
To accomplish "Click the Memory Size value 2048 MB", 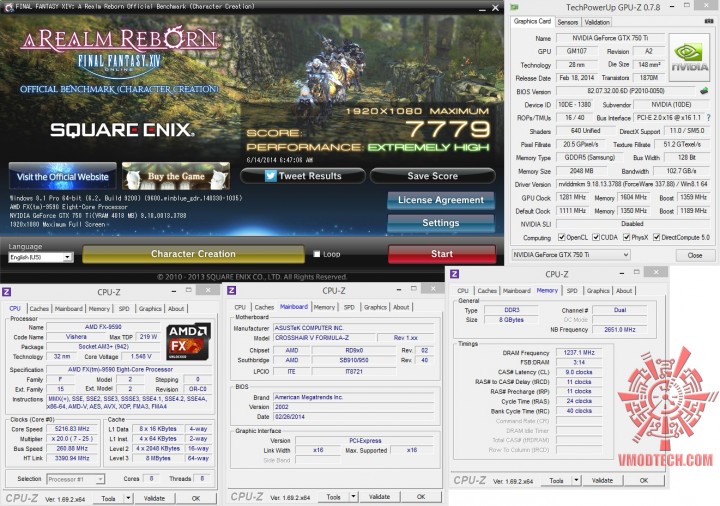I will 581,171.
